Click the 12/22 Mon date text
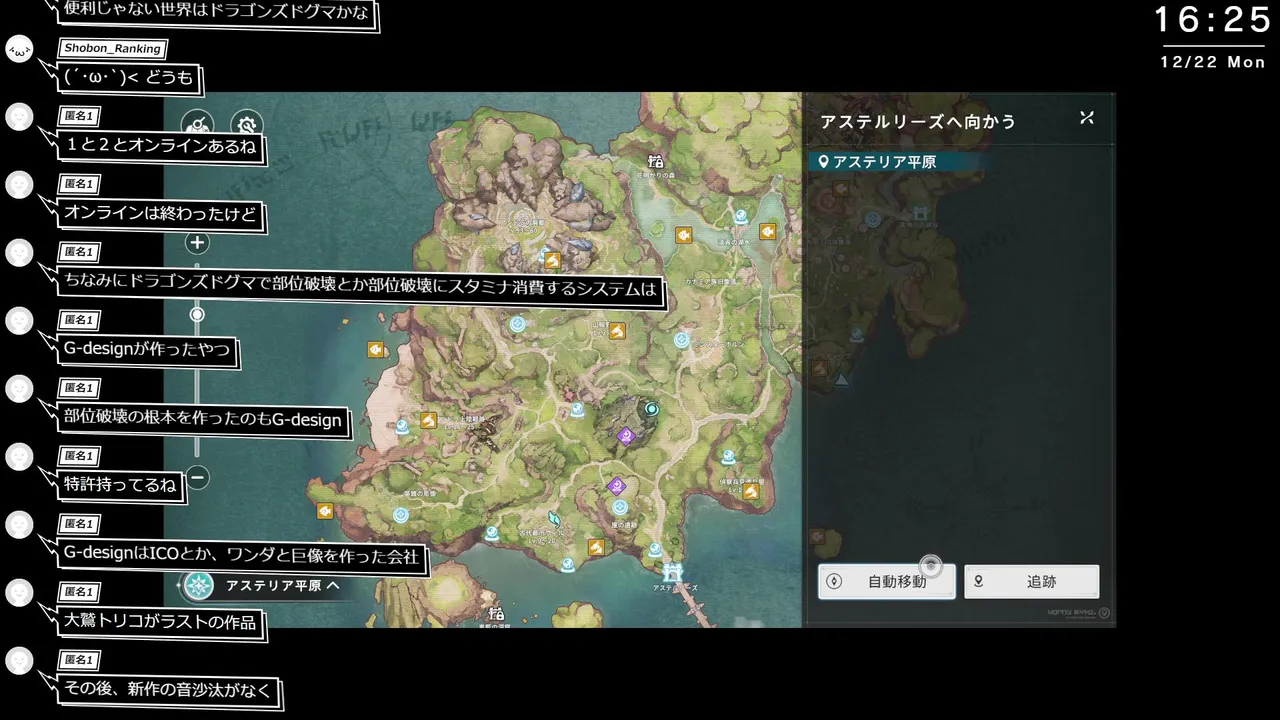Image resolution: width=1280 pixels, height=720 pixels. [1213, 62]
